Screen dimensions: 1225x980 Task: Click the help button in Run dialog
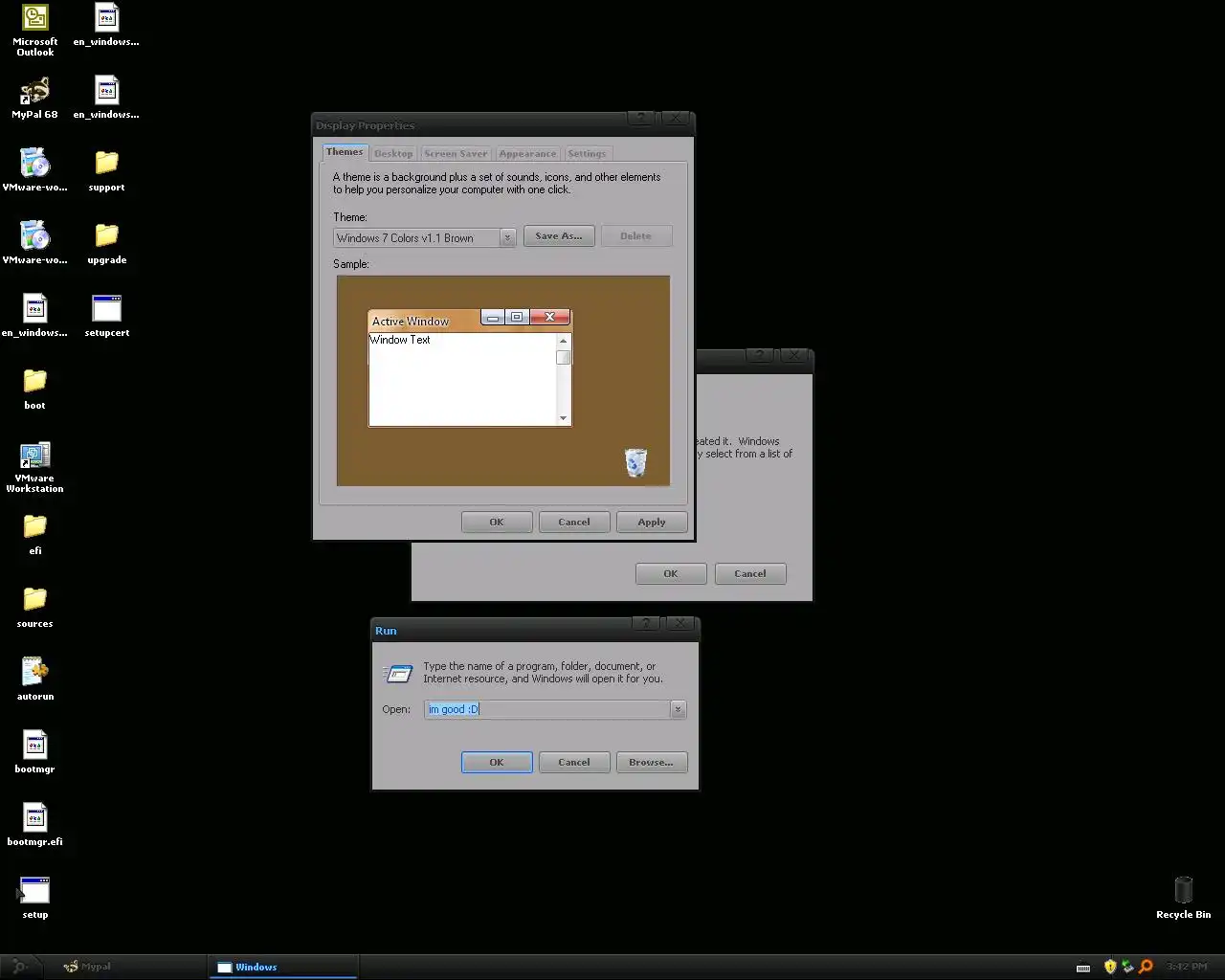point(646,623)
